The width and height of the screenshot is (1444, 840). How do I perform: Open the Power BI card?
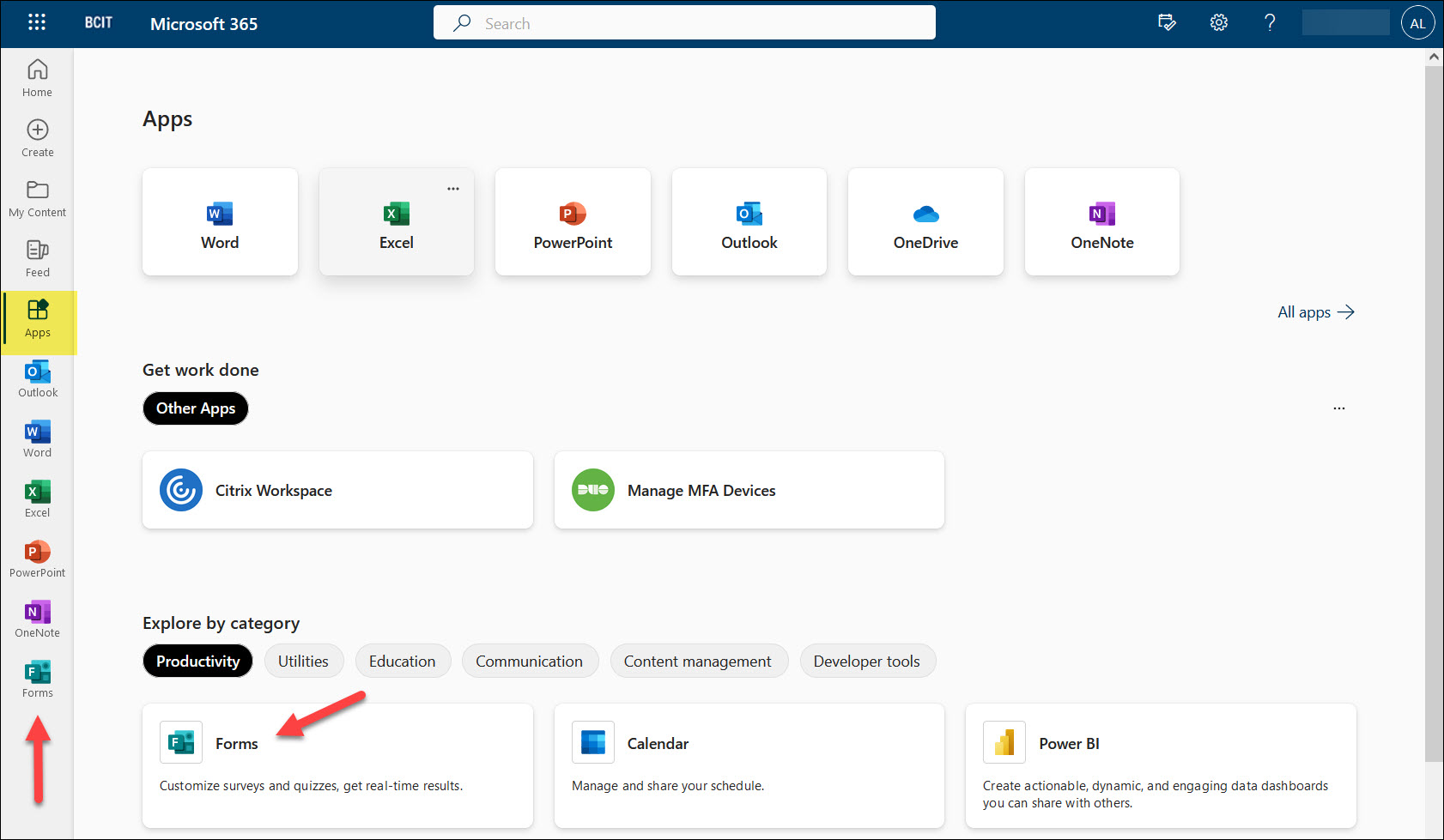(1161, 765)
